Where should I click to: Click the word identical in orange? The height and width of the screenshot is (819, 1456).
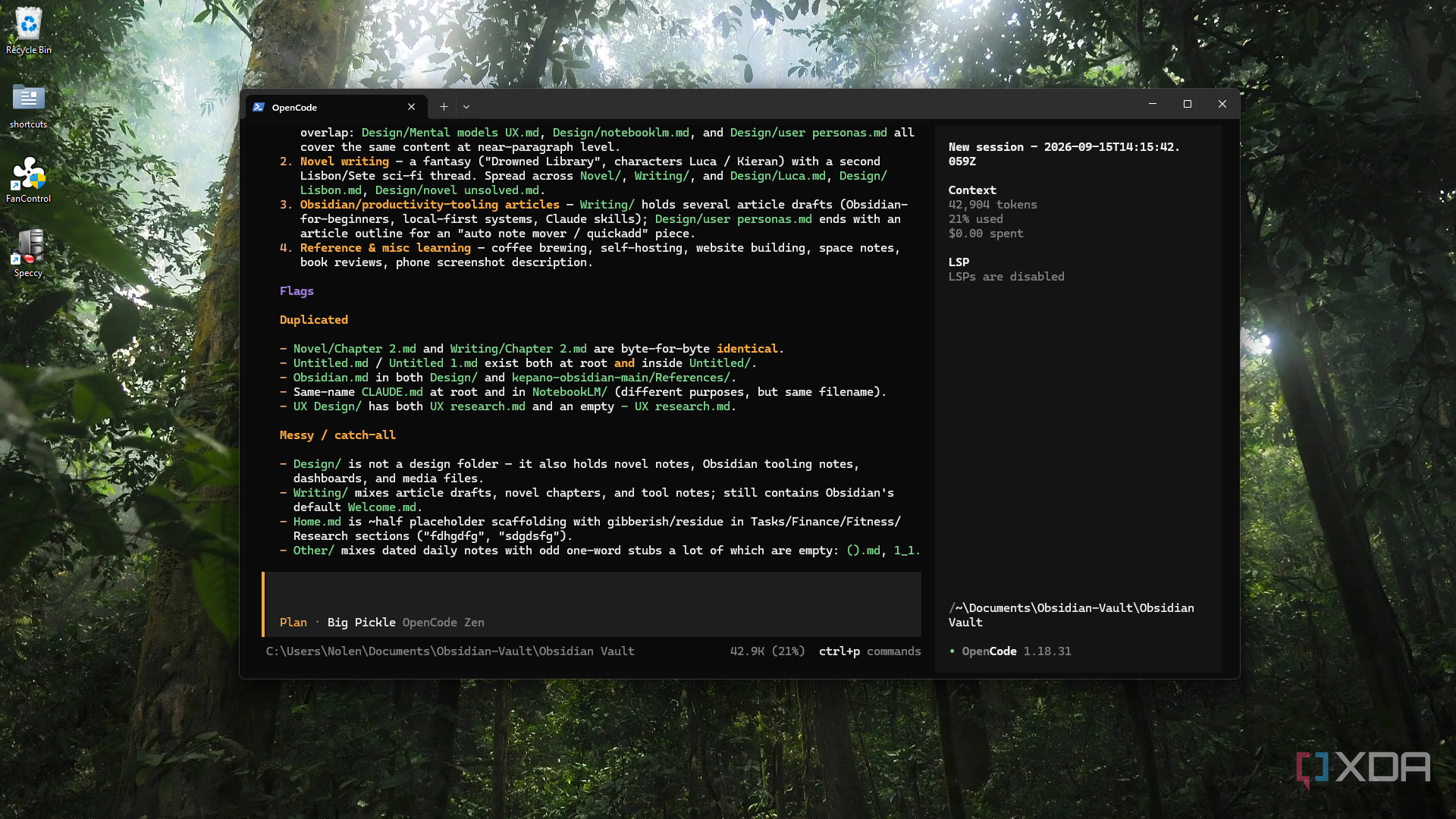[747, 349]
